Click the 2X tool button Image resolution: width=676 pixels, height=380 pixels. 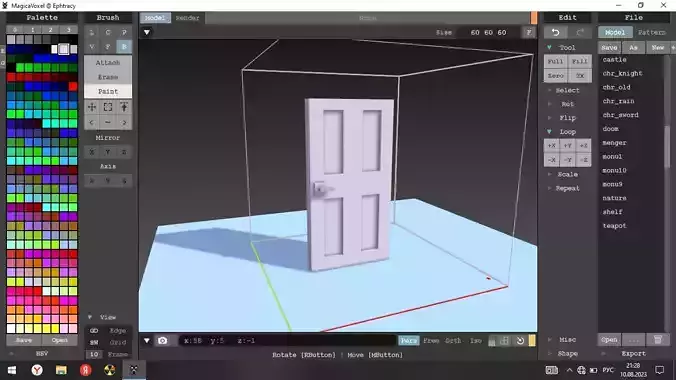click(x=580, y=75)
